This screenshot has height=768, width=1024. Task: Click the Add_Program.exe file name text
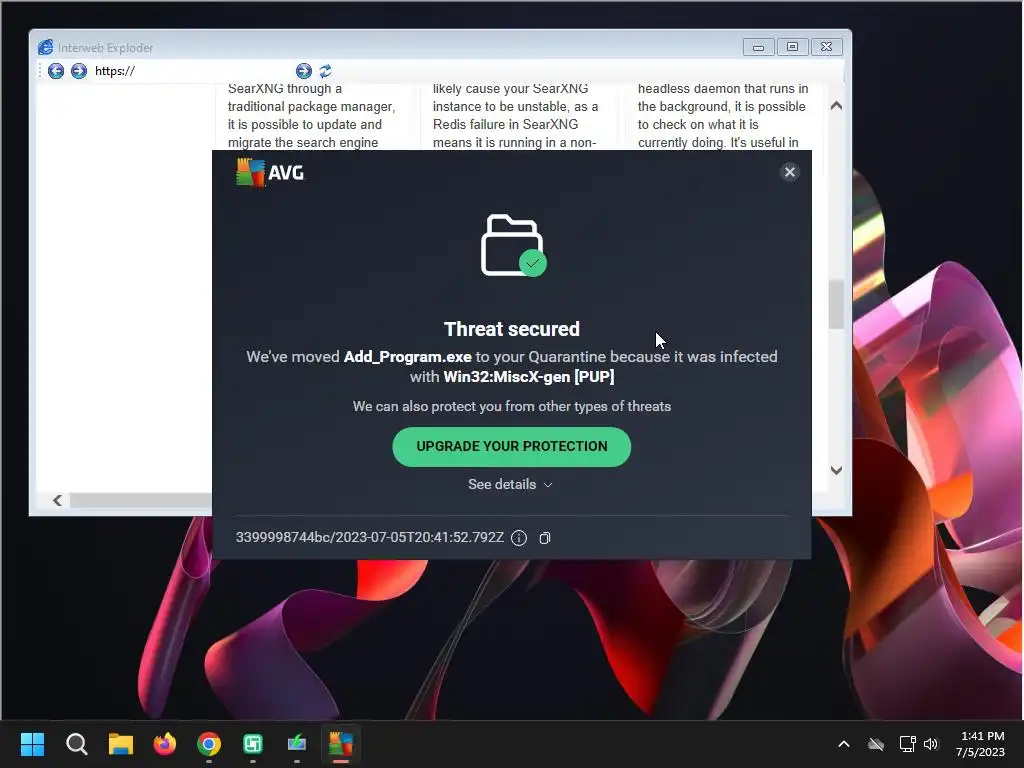[x=408, y=357]
